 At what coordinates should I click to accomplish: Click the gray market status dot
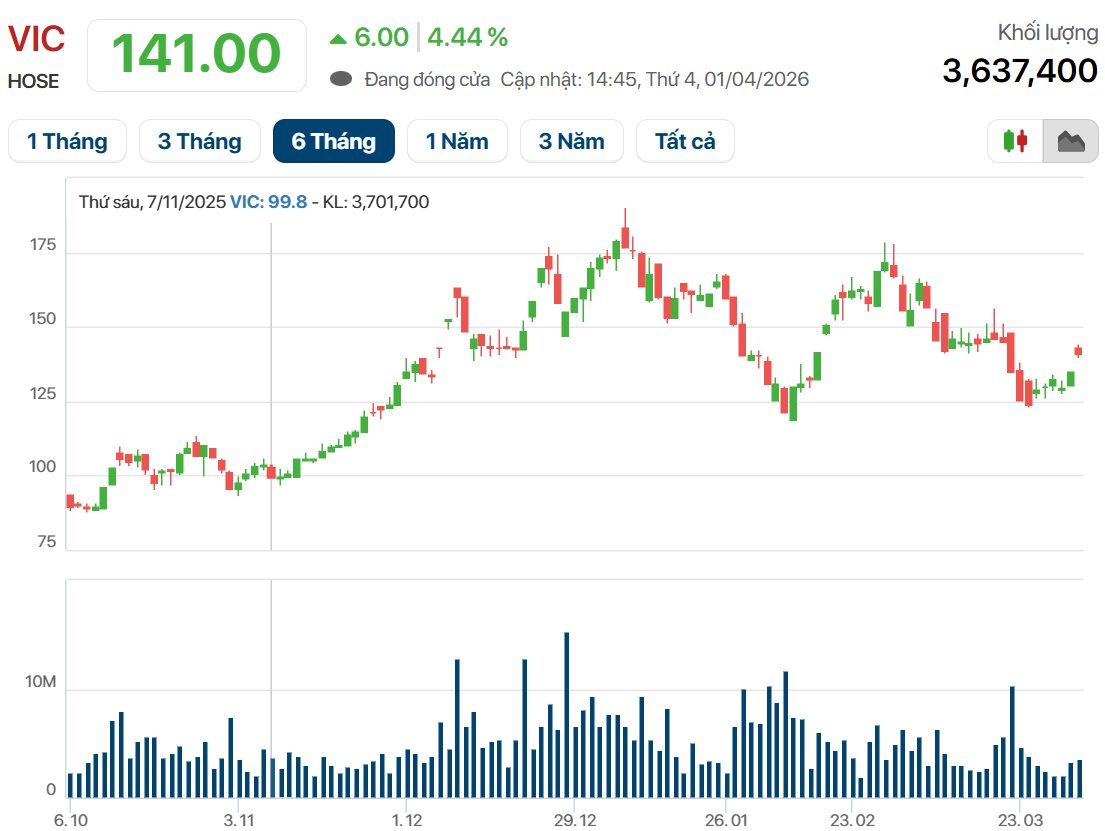click(x=341, y=79)
